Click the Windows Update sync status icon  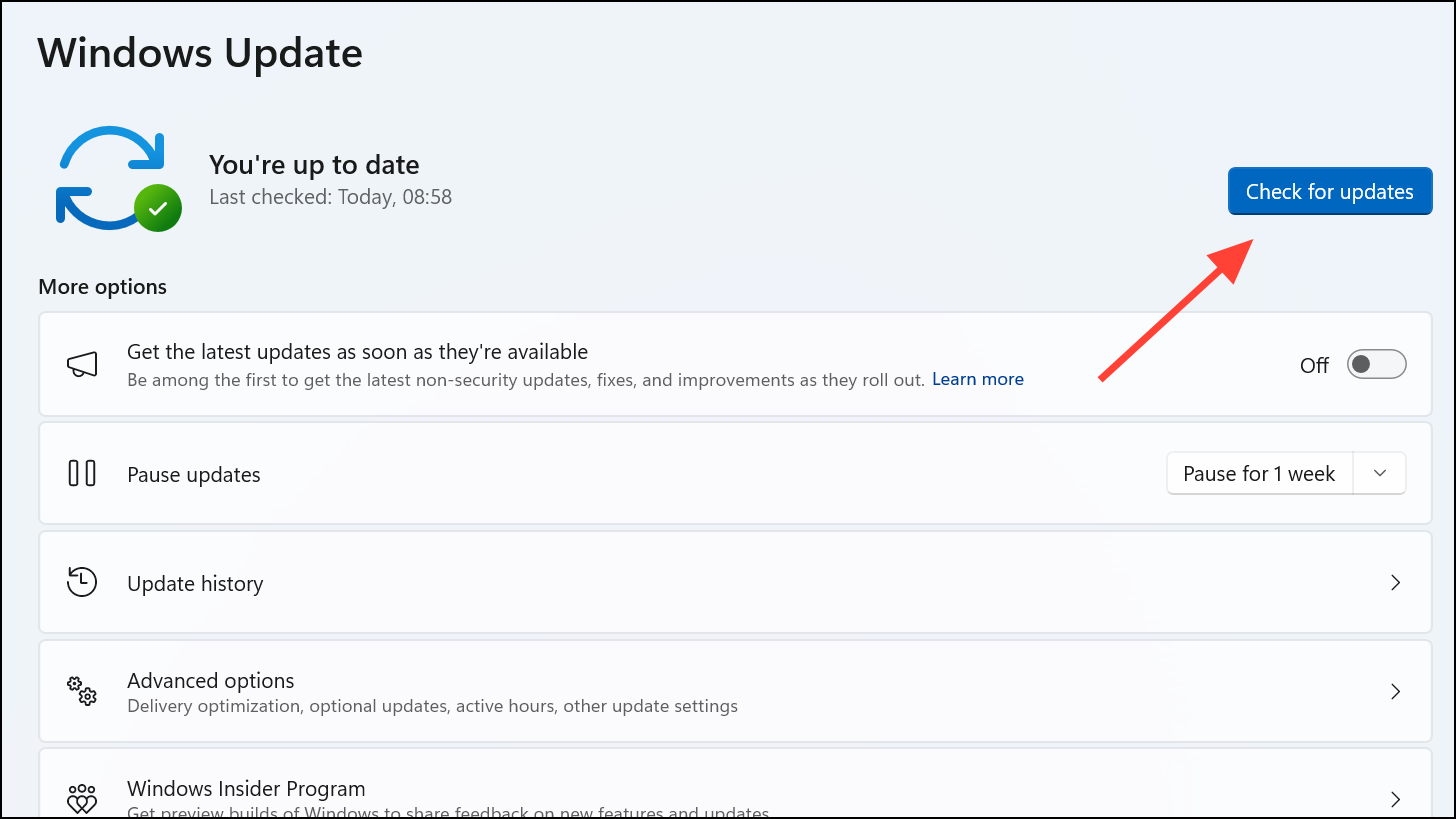point(118,178)
